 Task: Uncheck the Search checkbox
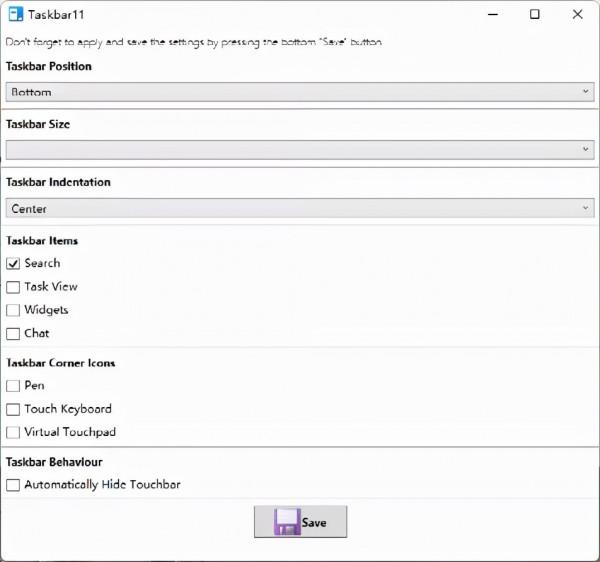click(13, 264)
